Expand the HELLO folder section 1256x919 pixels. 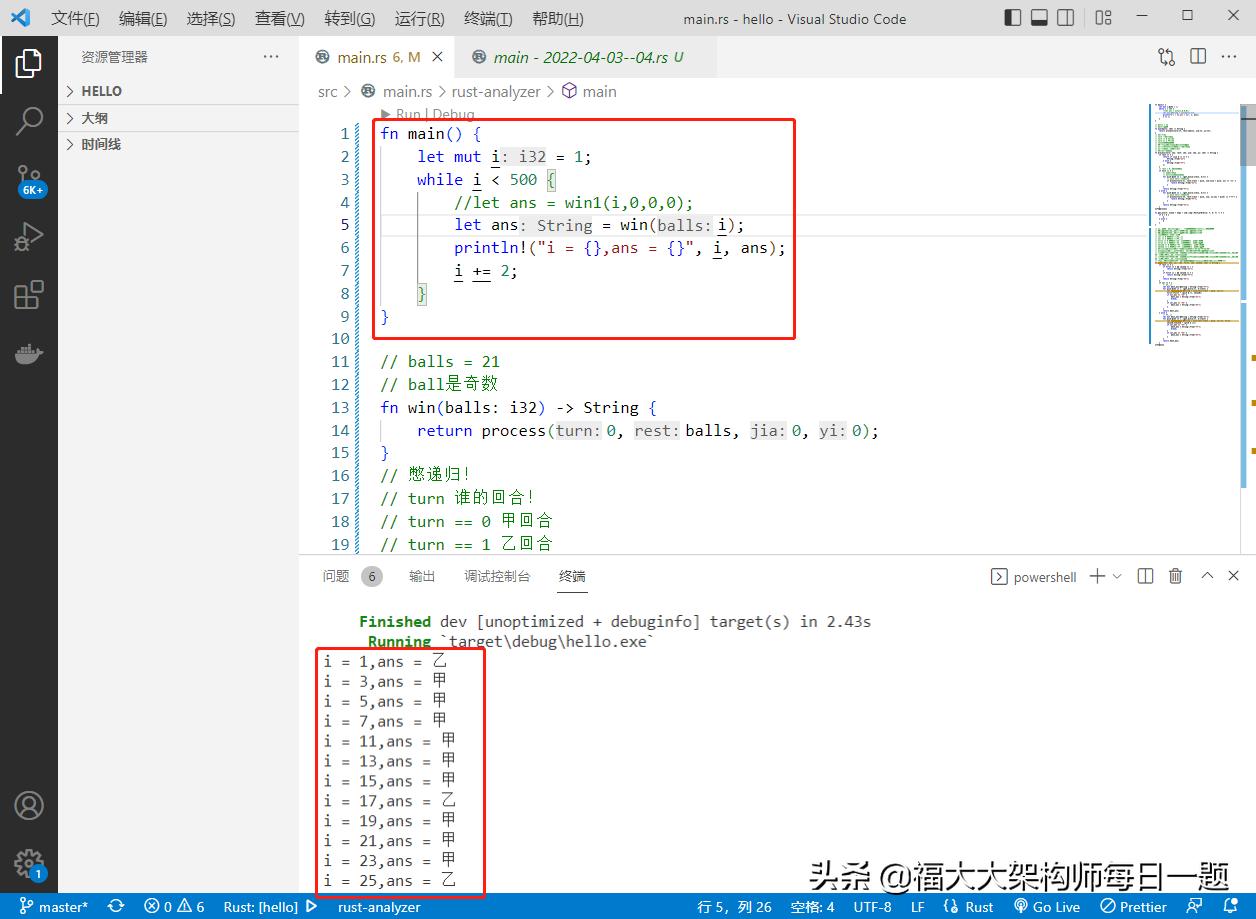(x=100, y=91)
